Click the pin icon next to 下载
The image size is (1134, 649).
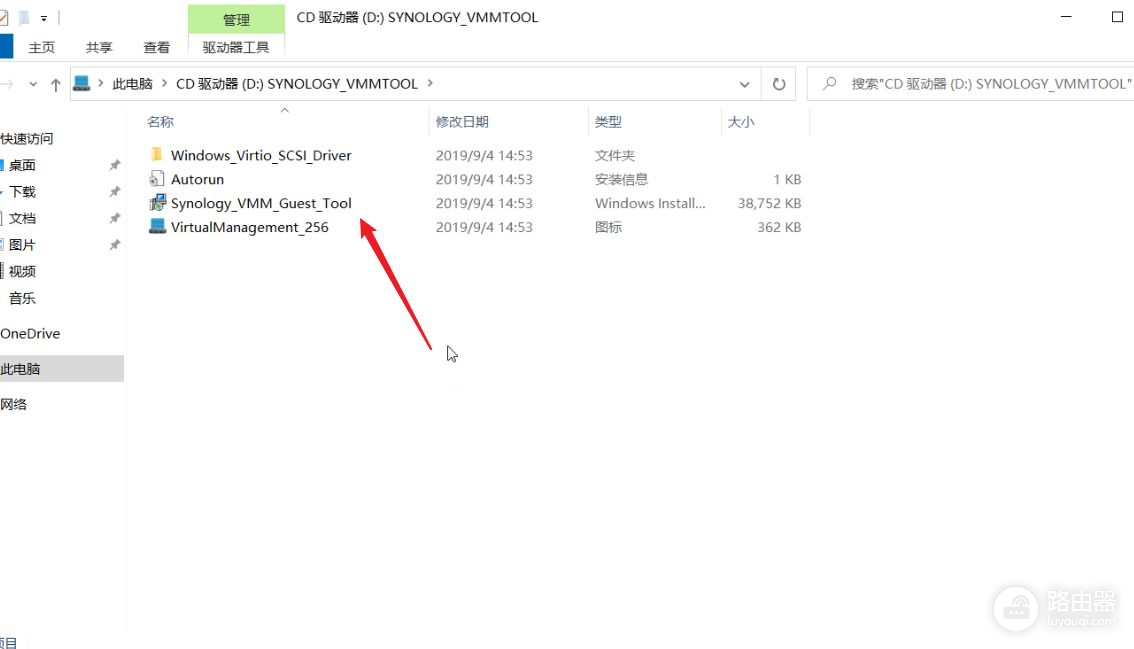(114, 192)
